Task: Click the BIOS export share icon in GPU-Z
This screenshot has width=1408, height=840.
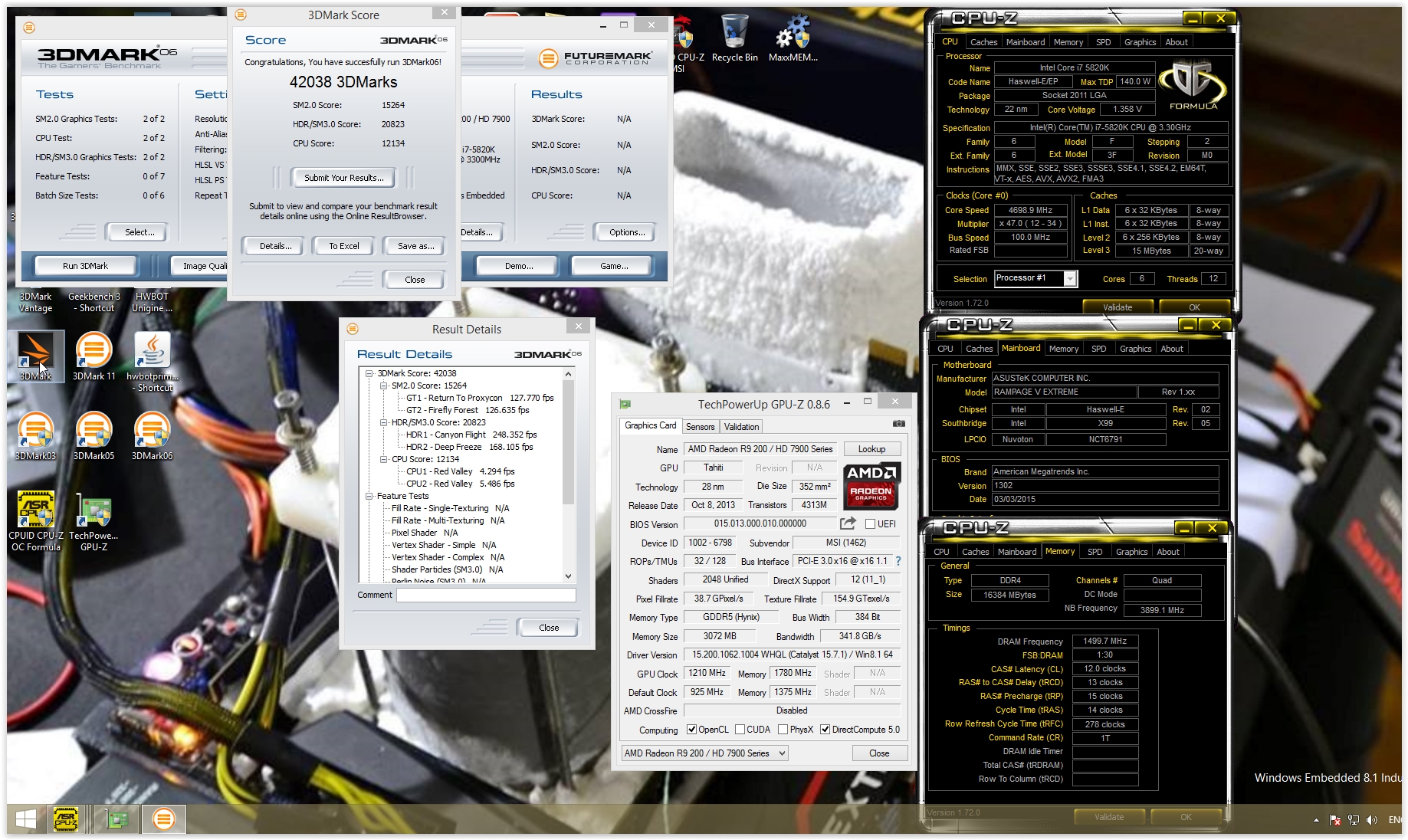Action: (x=848, y=523)
